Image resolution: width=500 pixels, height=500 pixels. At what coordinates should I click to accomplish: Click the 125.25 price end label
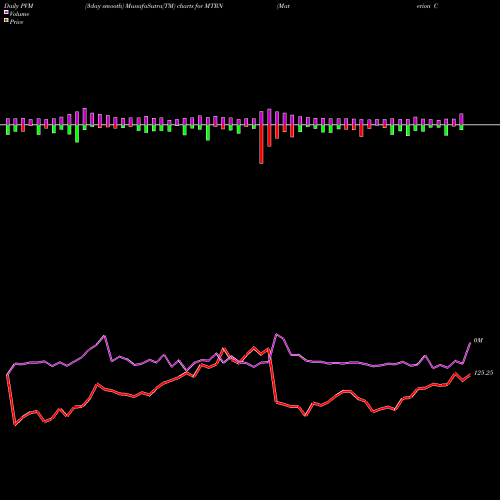[483, 373]
